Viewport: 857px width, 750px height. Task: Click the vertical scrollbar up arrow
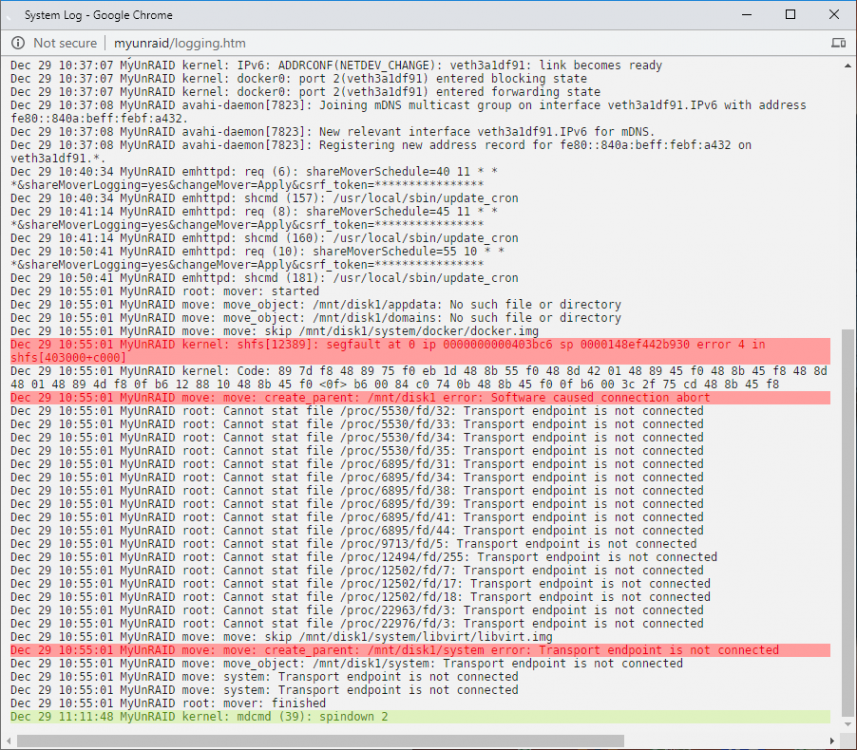848,65
